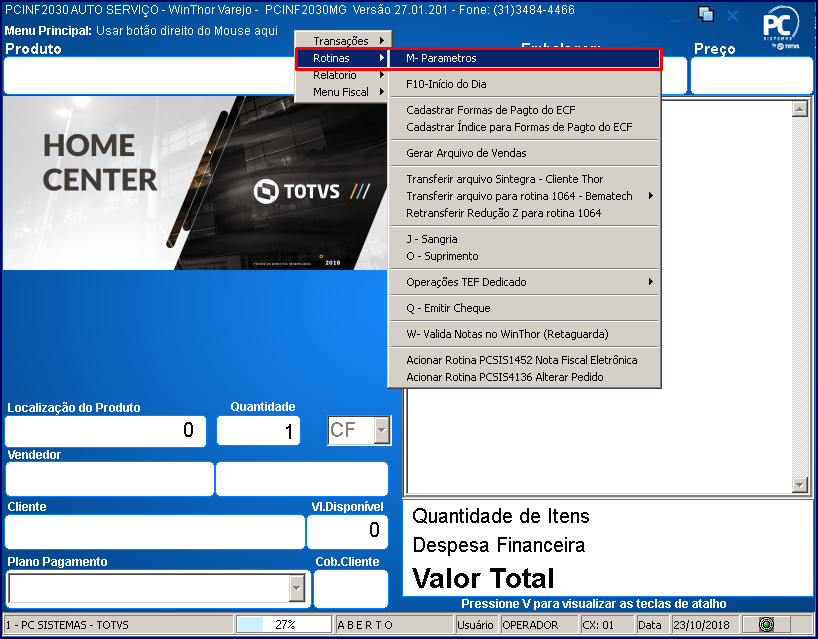Click the Quantidade field

[x=258, y=431]
